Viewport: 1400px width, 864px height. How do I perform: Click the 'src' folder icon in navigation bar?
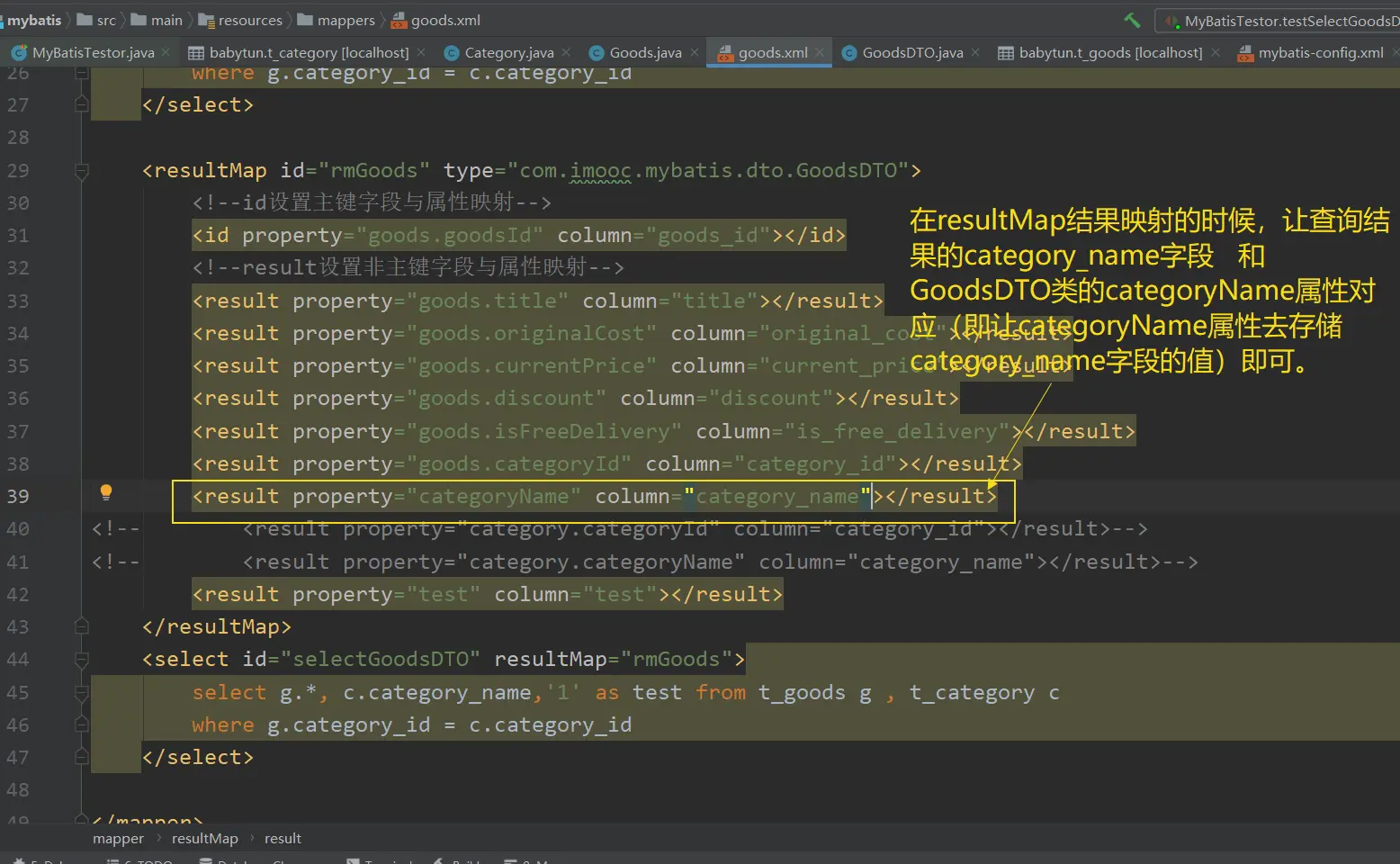click(85, 20)
